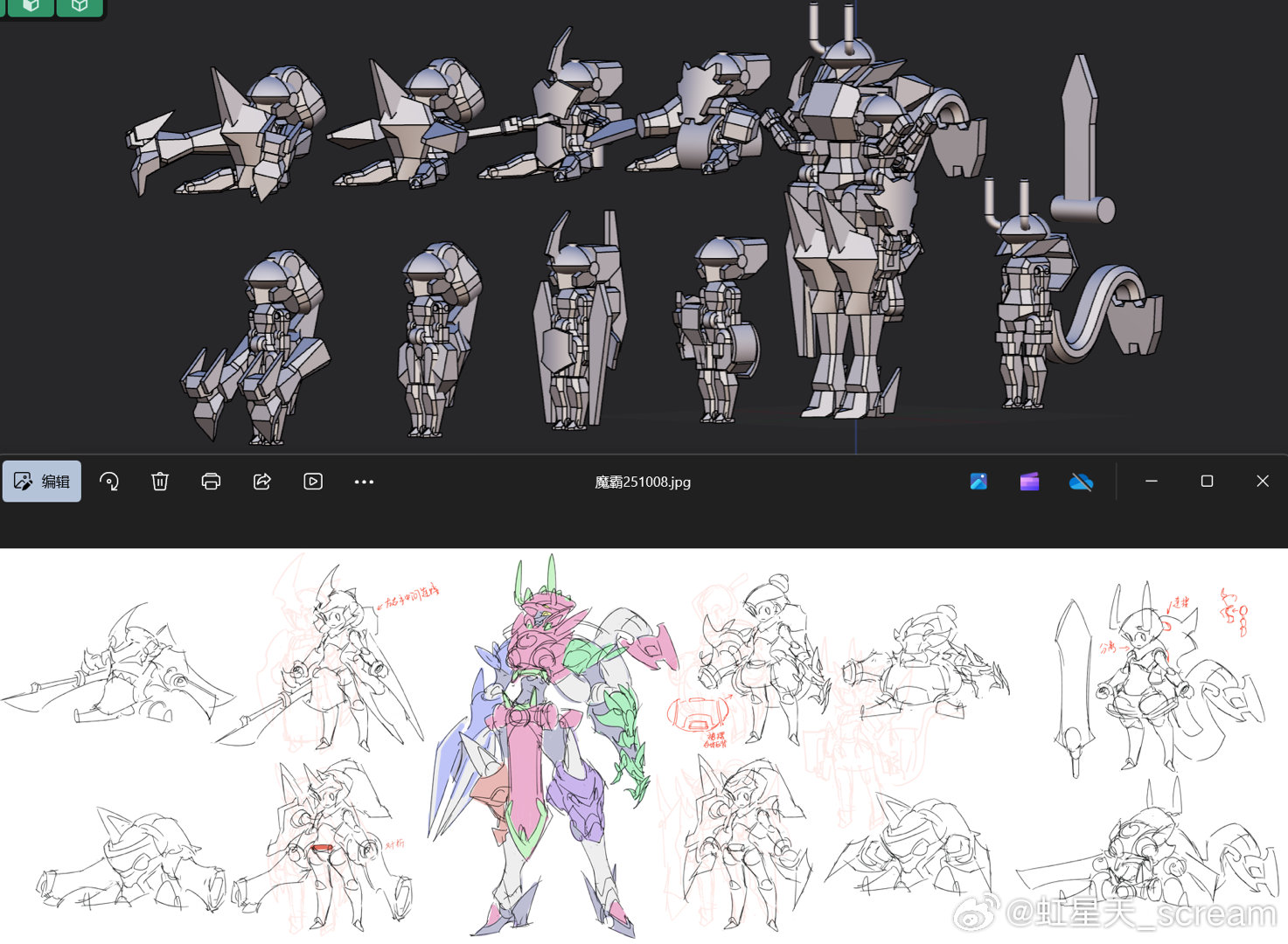Toggle the solid shaded cube view button

click(31, 6)
